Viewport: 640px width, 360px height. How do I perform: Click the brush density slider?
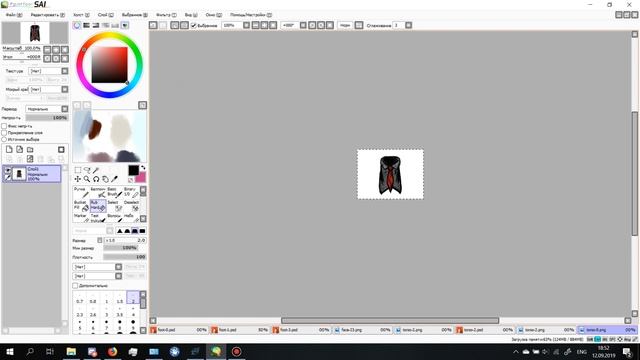point(124,257)
